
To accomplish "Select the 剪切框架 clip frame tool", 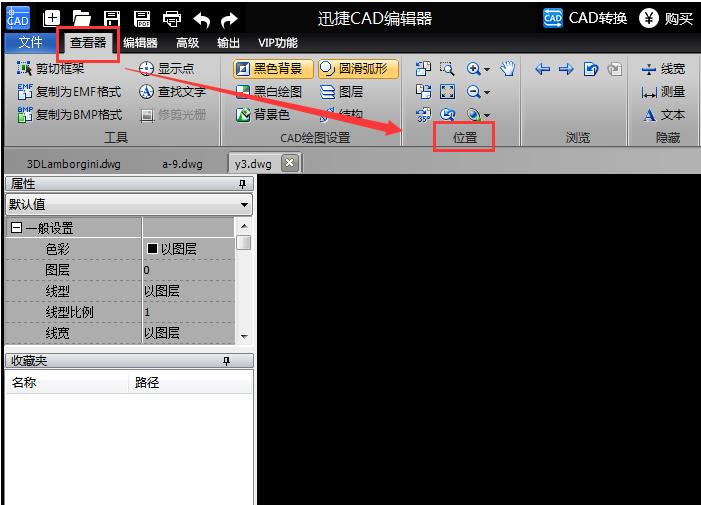I will 50,68.
